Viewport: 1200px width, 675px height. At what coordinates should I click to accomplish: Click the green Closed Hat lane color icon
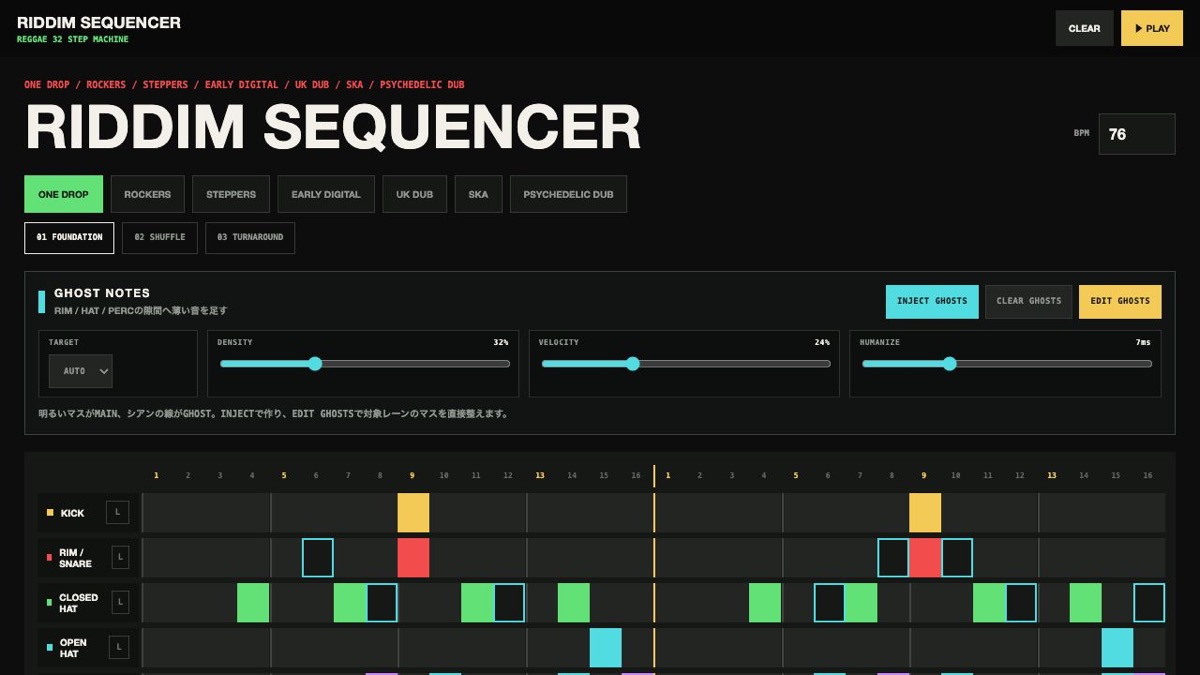50,603
